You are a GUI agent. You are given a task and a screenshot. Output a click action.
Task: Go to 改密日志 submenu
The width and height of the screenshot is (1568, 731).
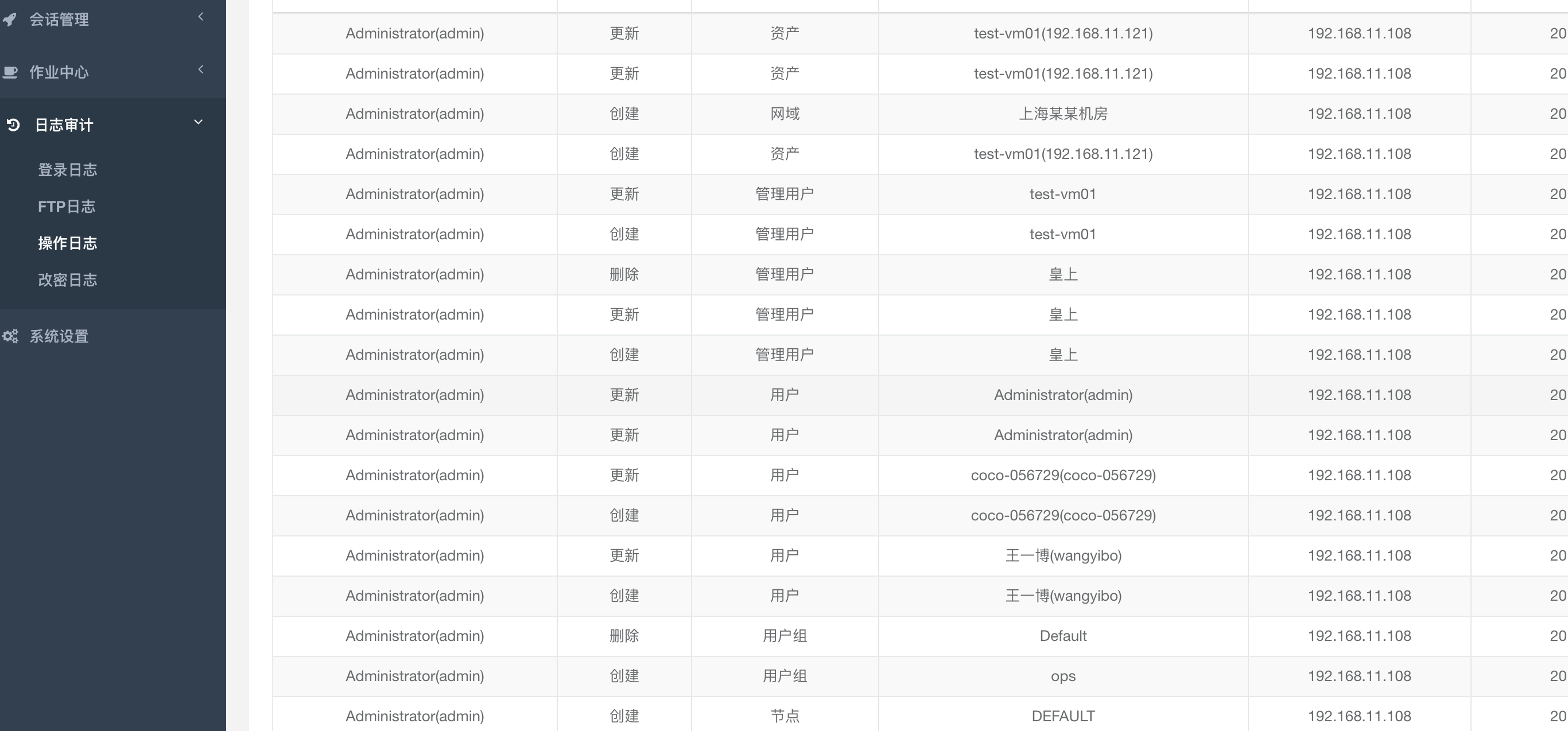[68, 280]
